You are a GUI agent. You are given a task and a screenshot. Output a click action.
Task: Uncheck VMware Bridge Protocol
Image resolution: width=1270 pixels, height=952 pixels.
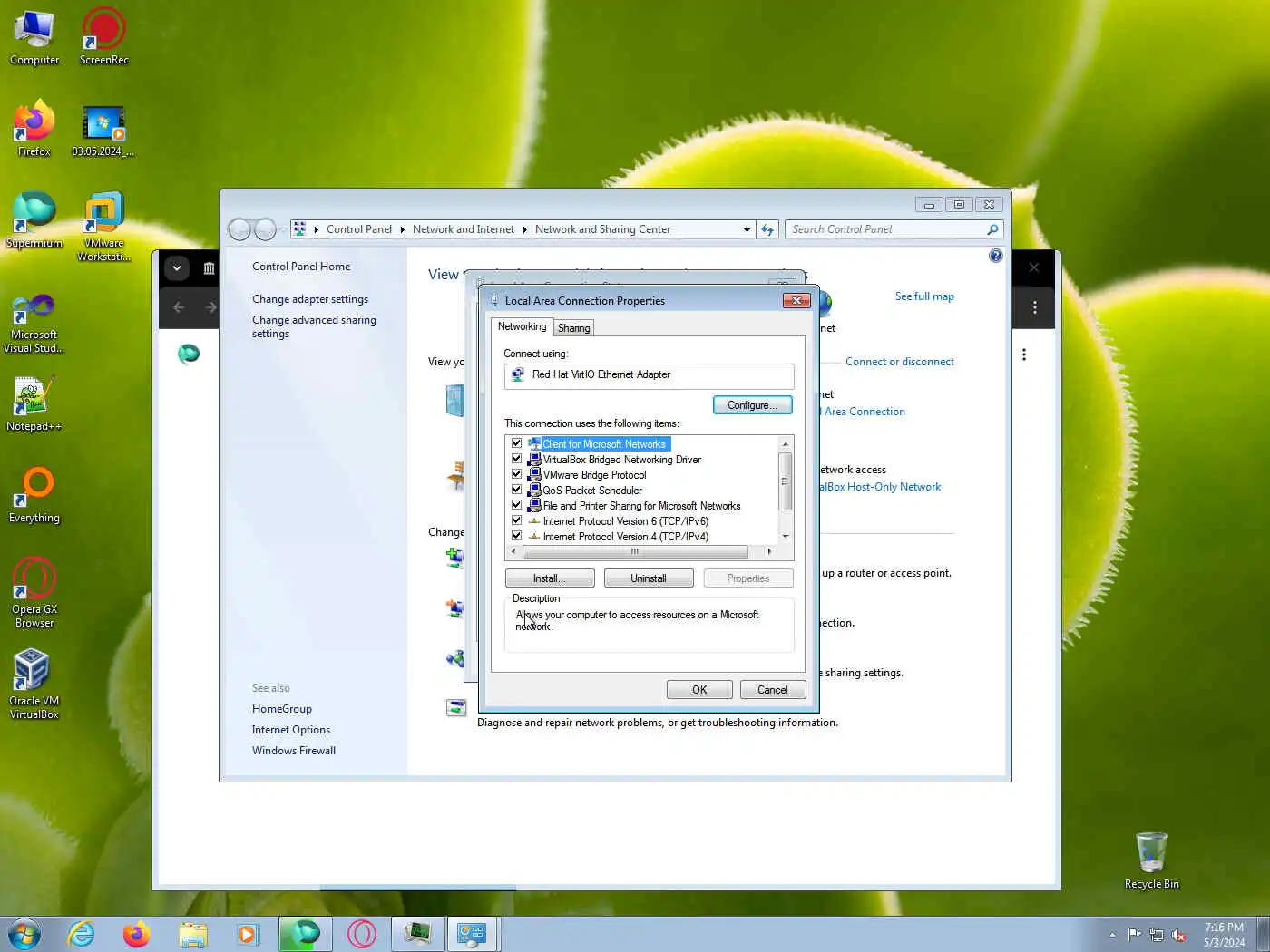coord(516,474)
